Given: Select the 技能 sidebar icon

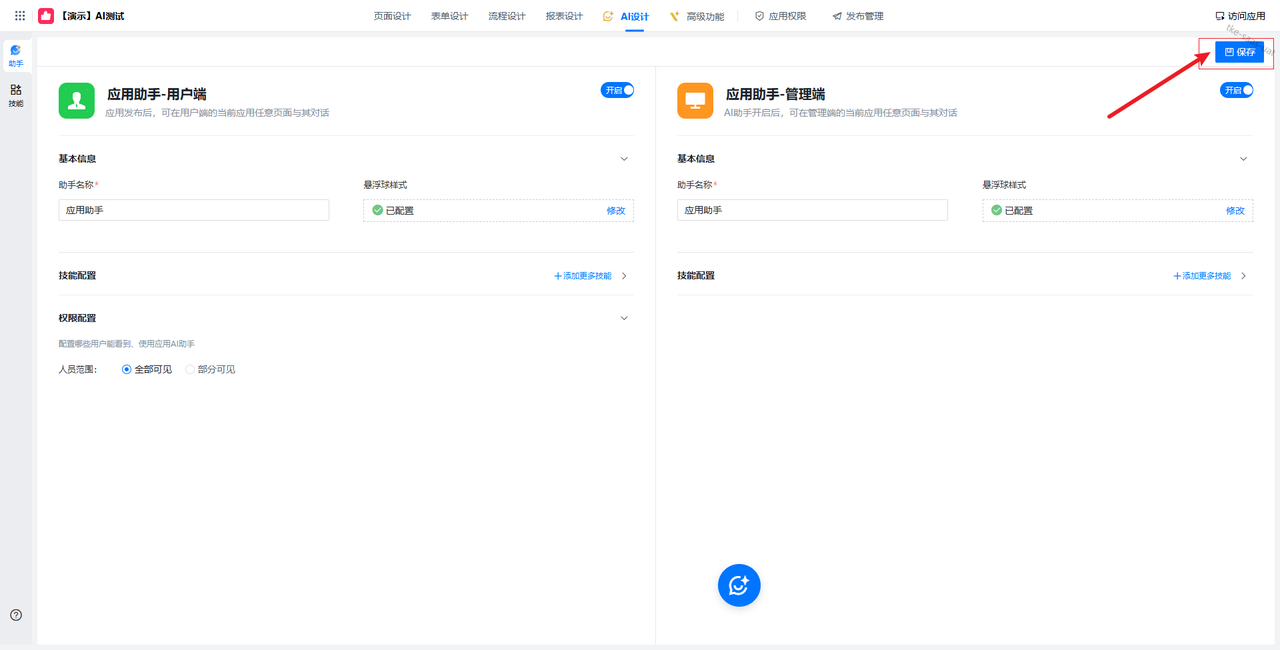Looking at the screenshot, I should 16,95.
